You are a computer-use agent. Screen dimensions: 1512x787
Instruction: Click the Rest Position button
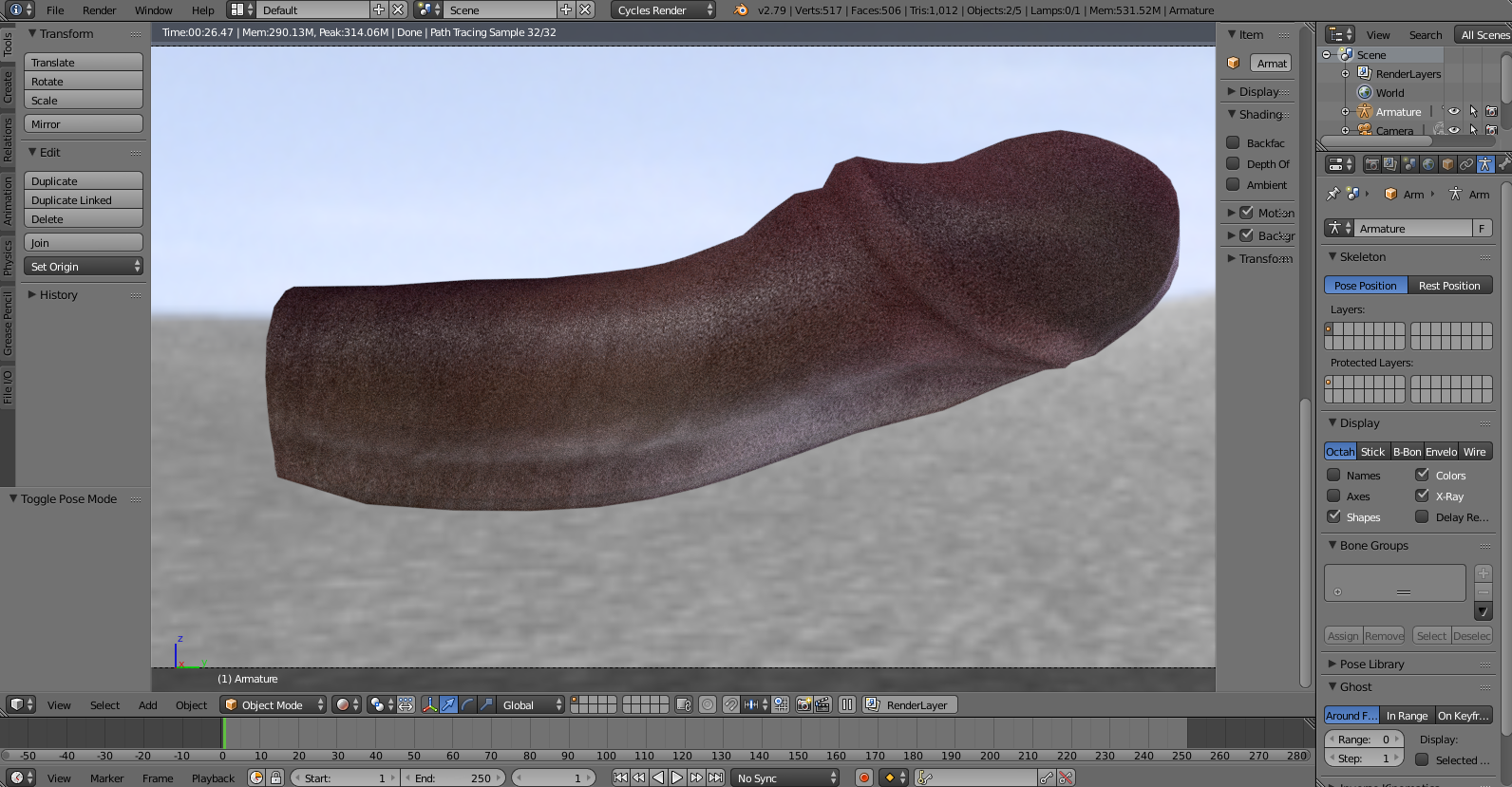point(1449,286)
